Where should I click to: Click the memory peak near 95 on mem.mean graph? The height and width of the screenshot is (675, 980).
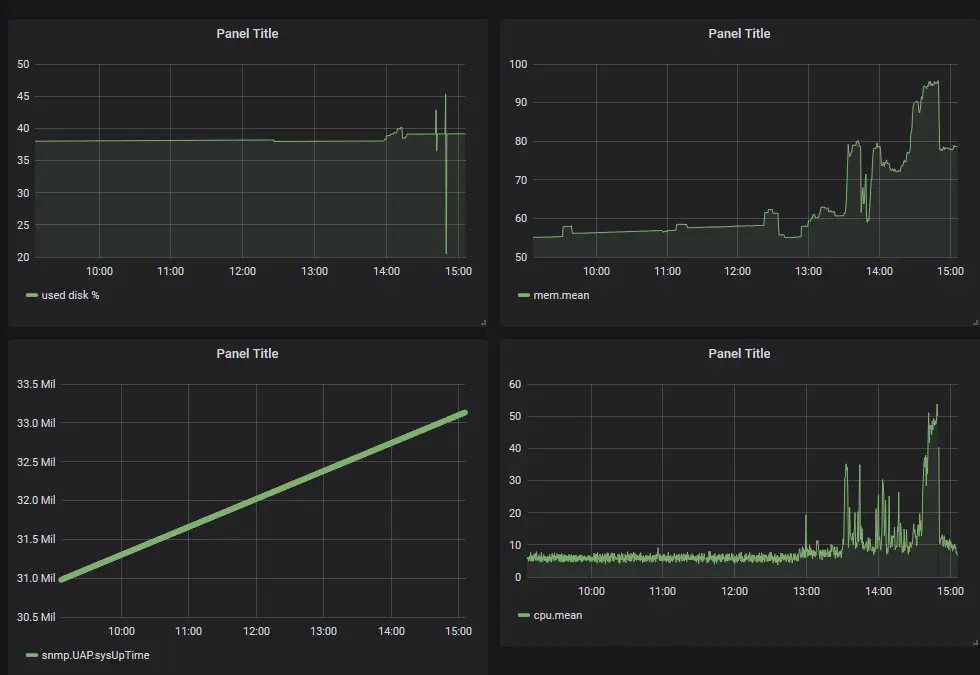pos(934,82)
